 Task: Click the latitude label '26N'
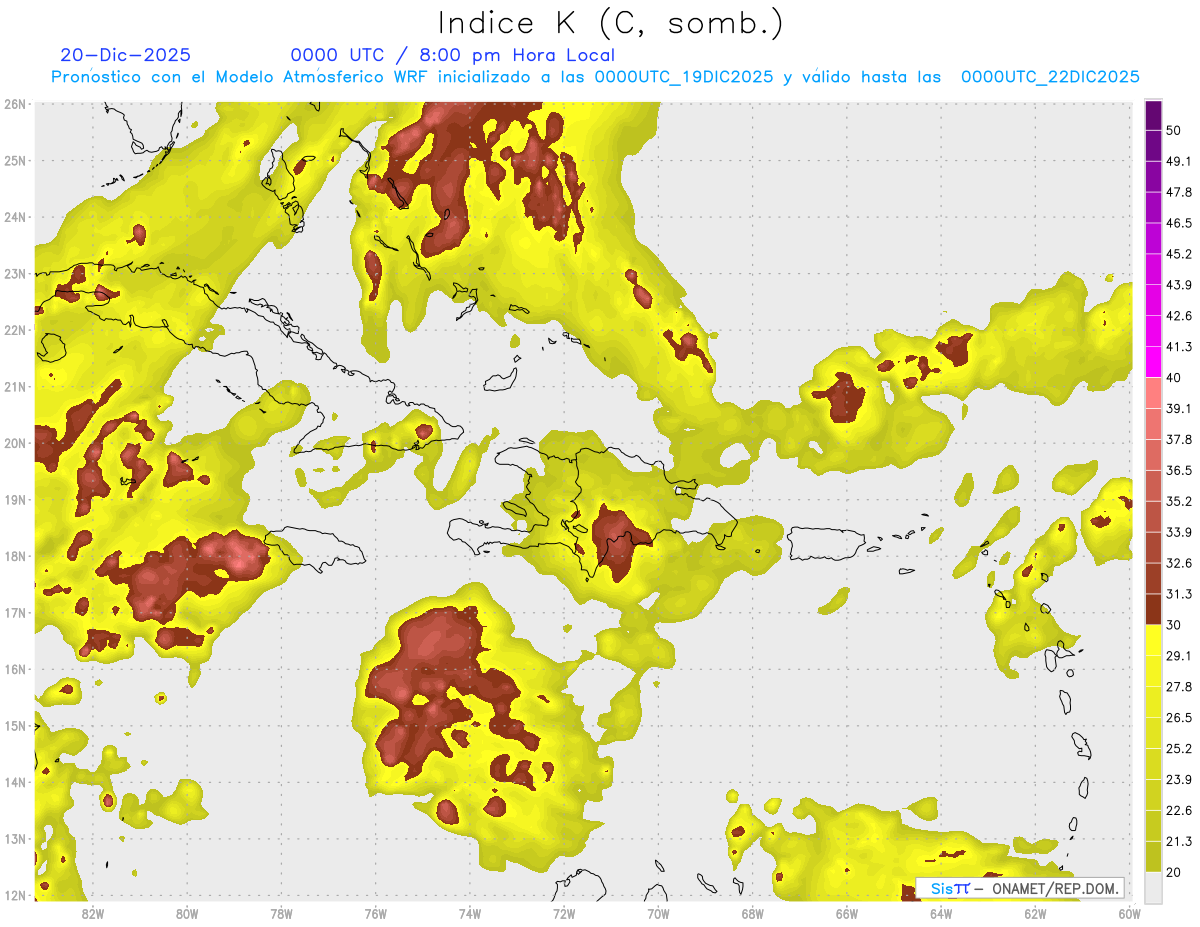15,104
